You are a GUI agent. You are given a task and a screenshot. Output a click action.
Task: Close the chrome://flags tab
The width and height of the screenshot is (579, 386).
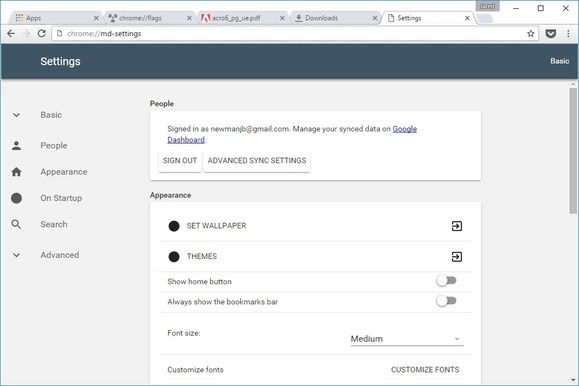189,18
